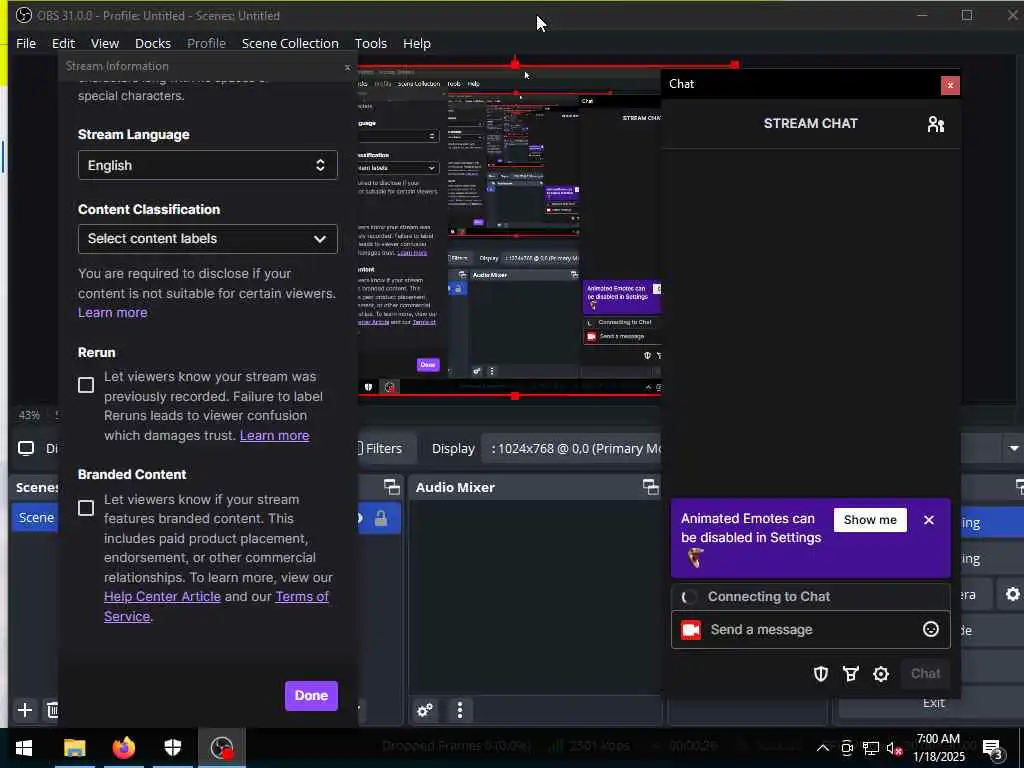The width and height of the screenshot is (1024, 768).
Task: Click the Meet Now tray icon
Action: (847, 748)
